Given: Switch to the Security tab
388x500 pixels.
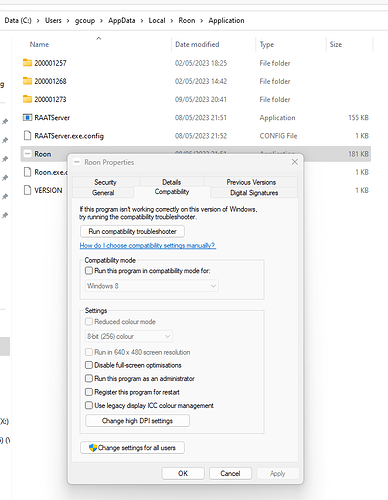Looking at the screenshot, I should 105,182.
